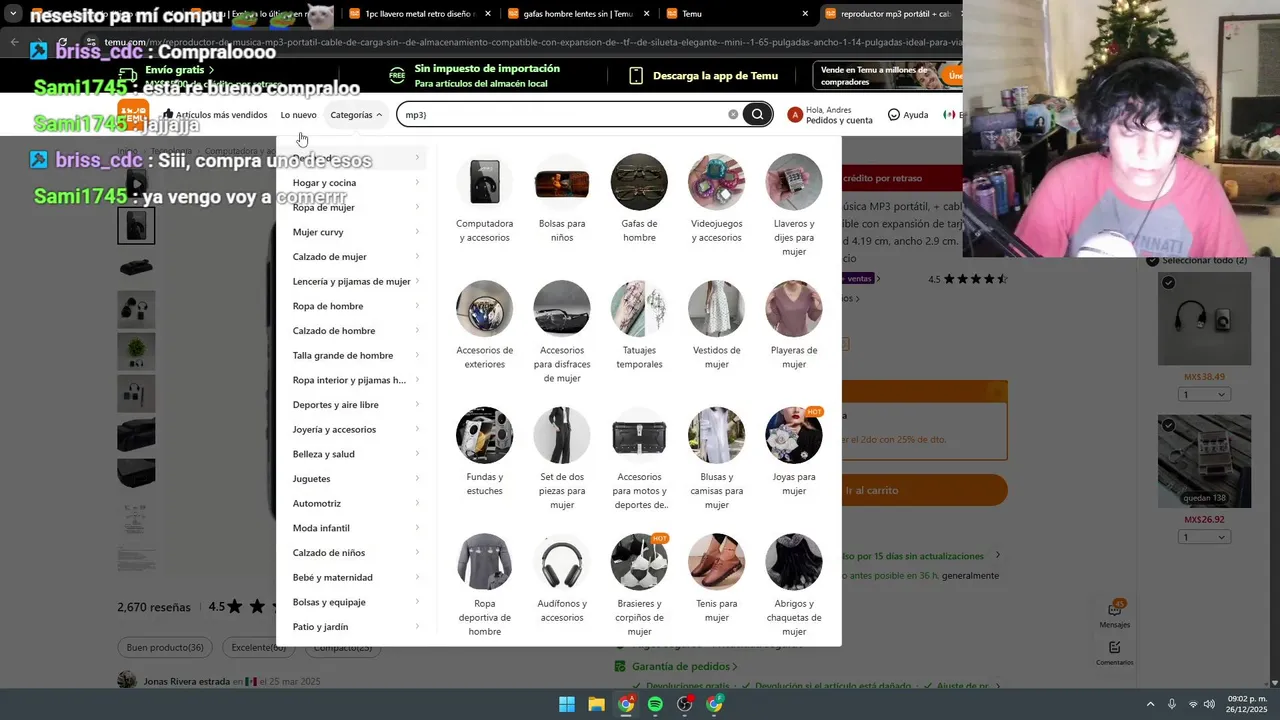Expand Calzado de mujer category
The image size is (1280, 720).
click(356, 257)
